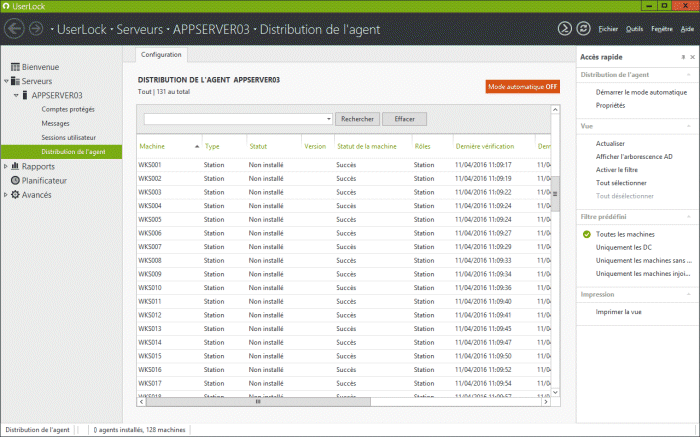The width and height of the screenshot is (700, 437).
Task: Click the horizontal scrollbar thumb
Action: tap(258, 402)
